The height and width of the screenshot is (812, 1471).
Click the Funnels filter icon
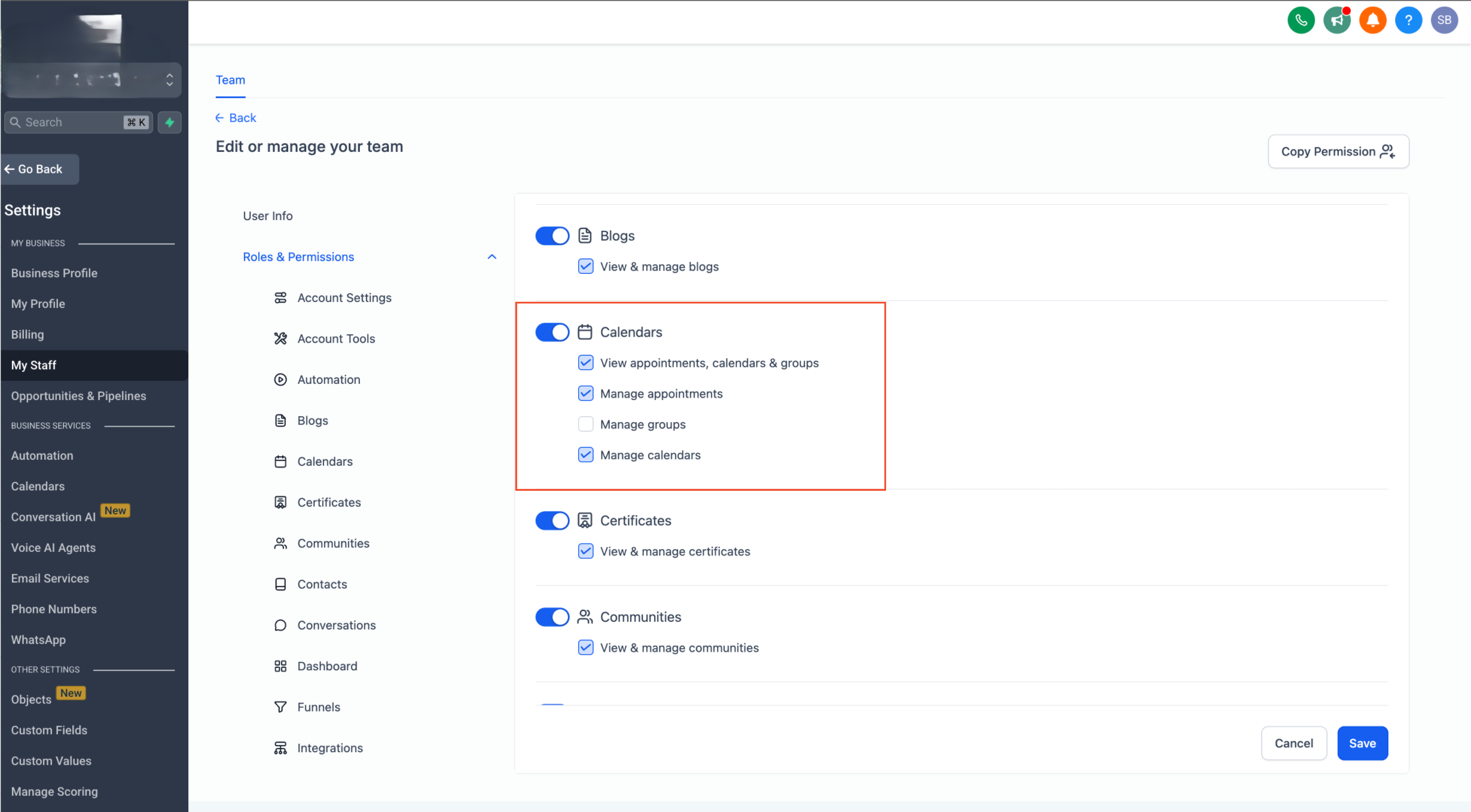coord(280,707)
